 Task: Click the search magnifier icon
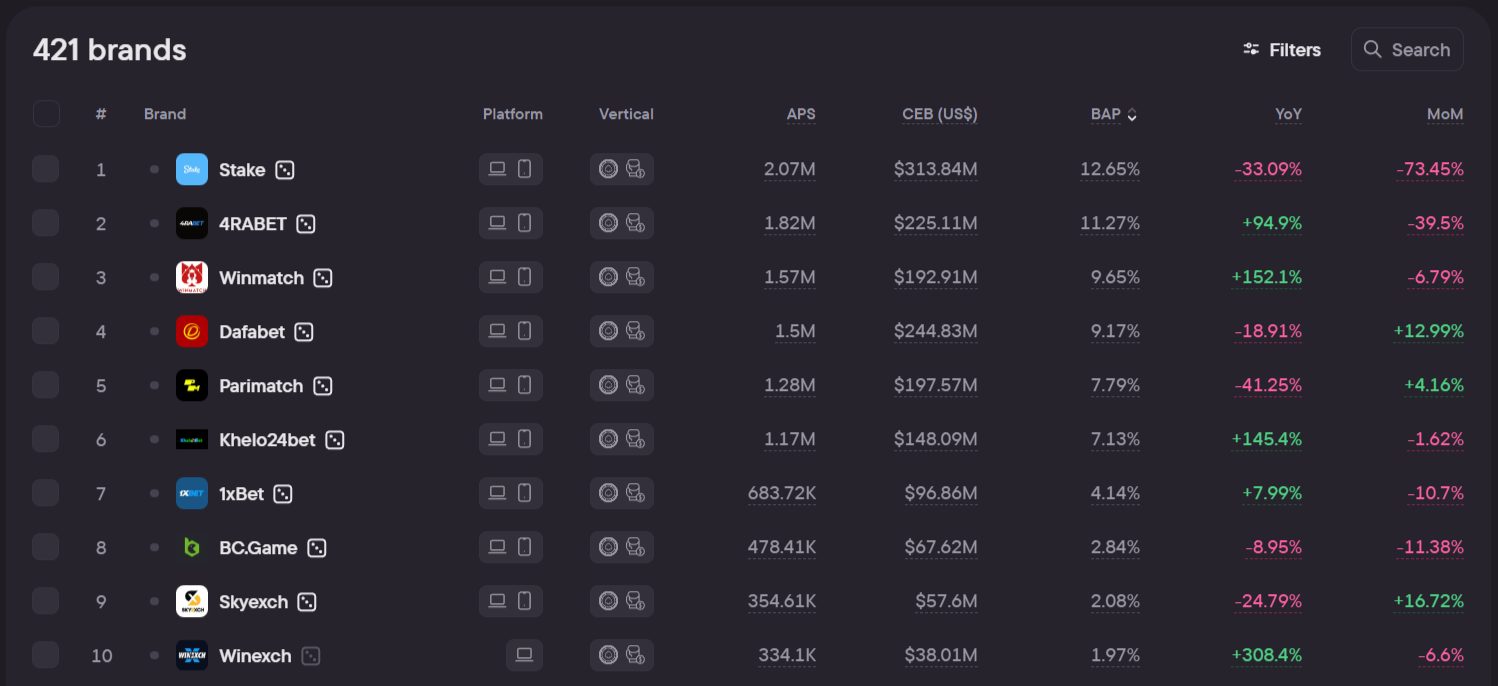(x=1373, y=49)
